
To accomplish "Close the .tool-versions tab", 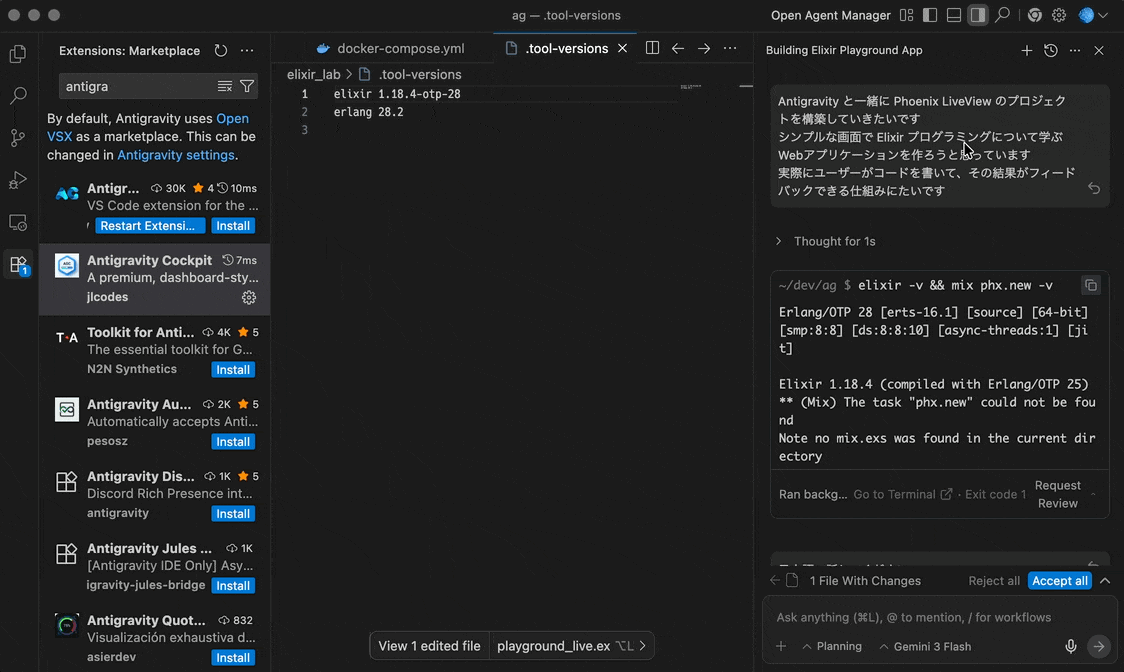I will point(622,48).
